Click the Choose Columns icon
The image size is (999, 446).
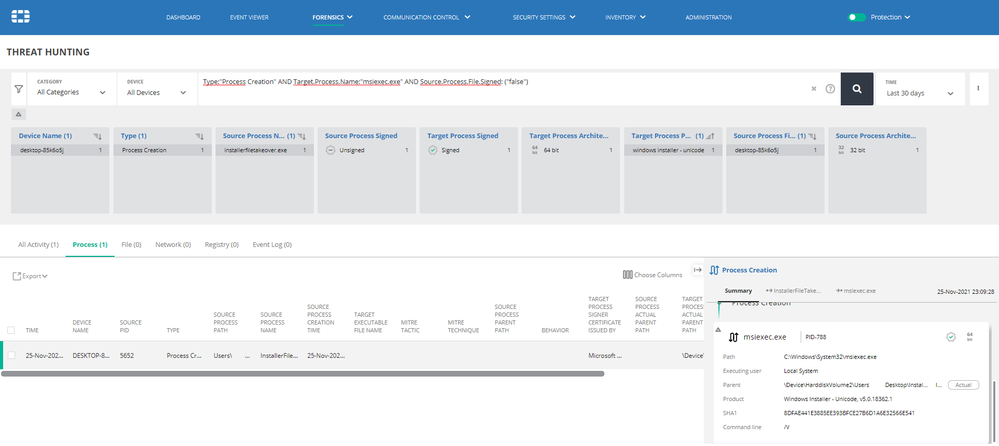click(628, 275)
